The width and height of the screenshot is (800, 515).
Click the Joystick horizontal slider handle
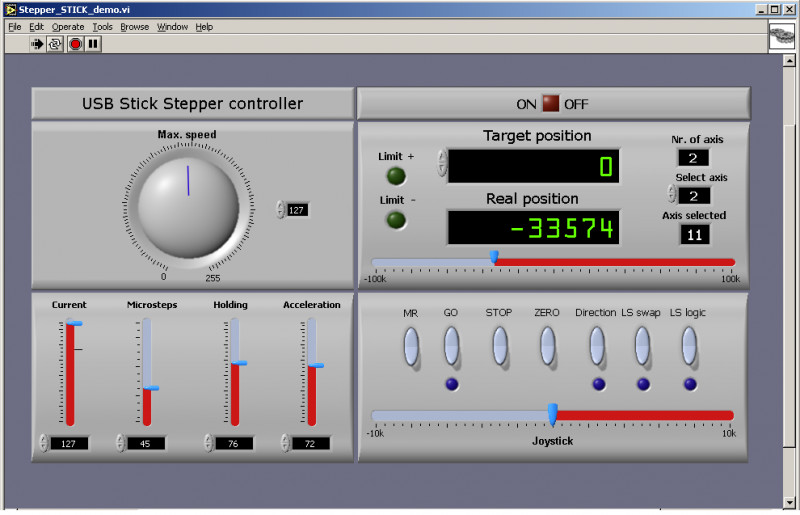point(553,414)
